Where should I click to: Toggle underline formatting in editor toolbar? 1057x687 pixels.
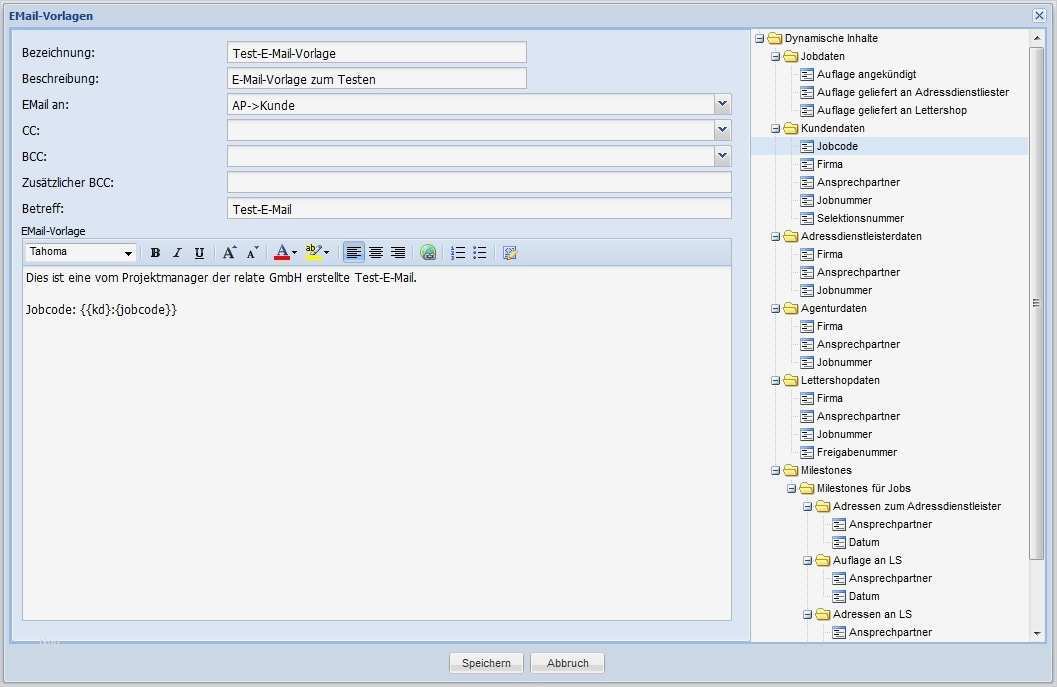(200, 253)
